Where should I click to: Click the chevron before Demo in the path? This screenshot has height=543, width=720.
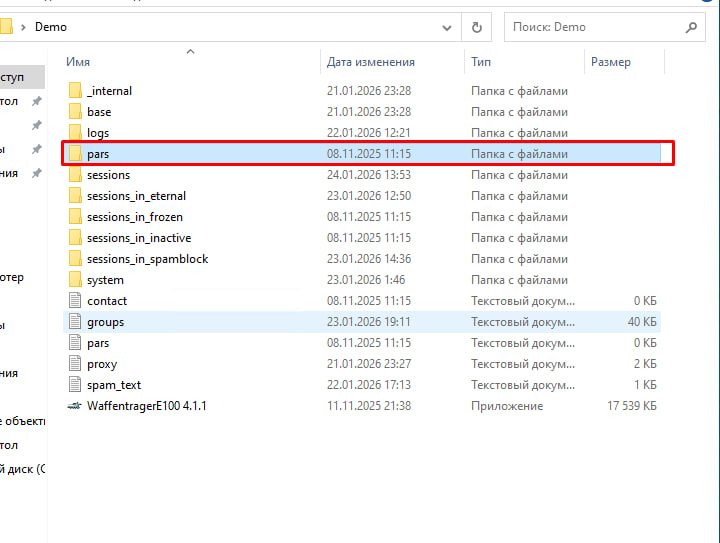[23, 27]
